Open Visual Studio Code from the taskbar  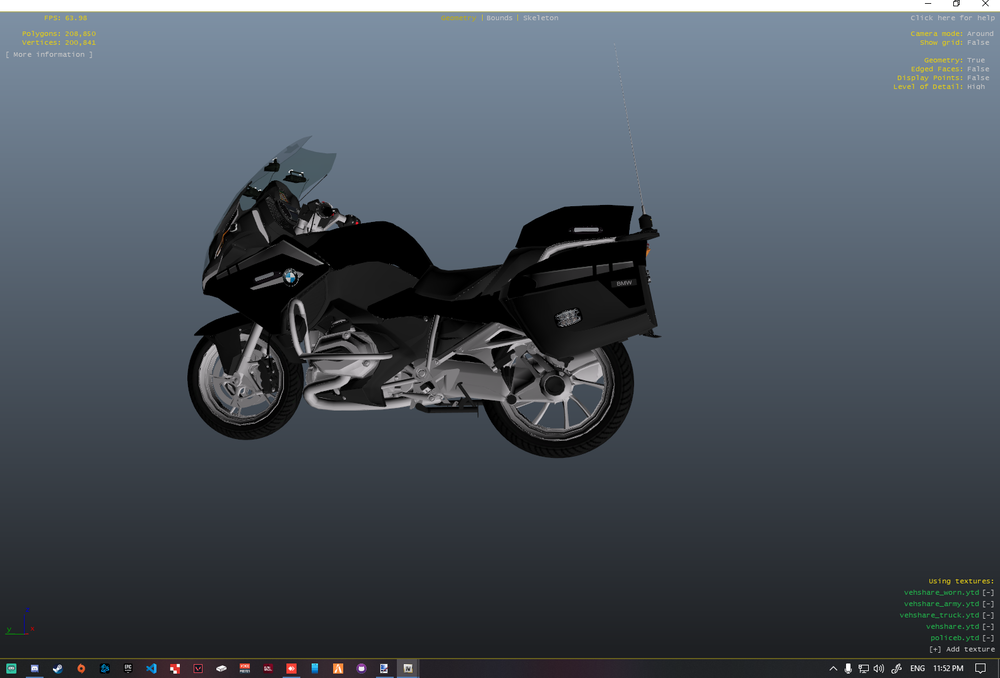(151, 668)
